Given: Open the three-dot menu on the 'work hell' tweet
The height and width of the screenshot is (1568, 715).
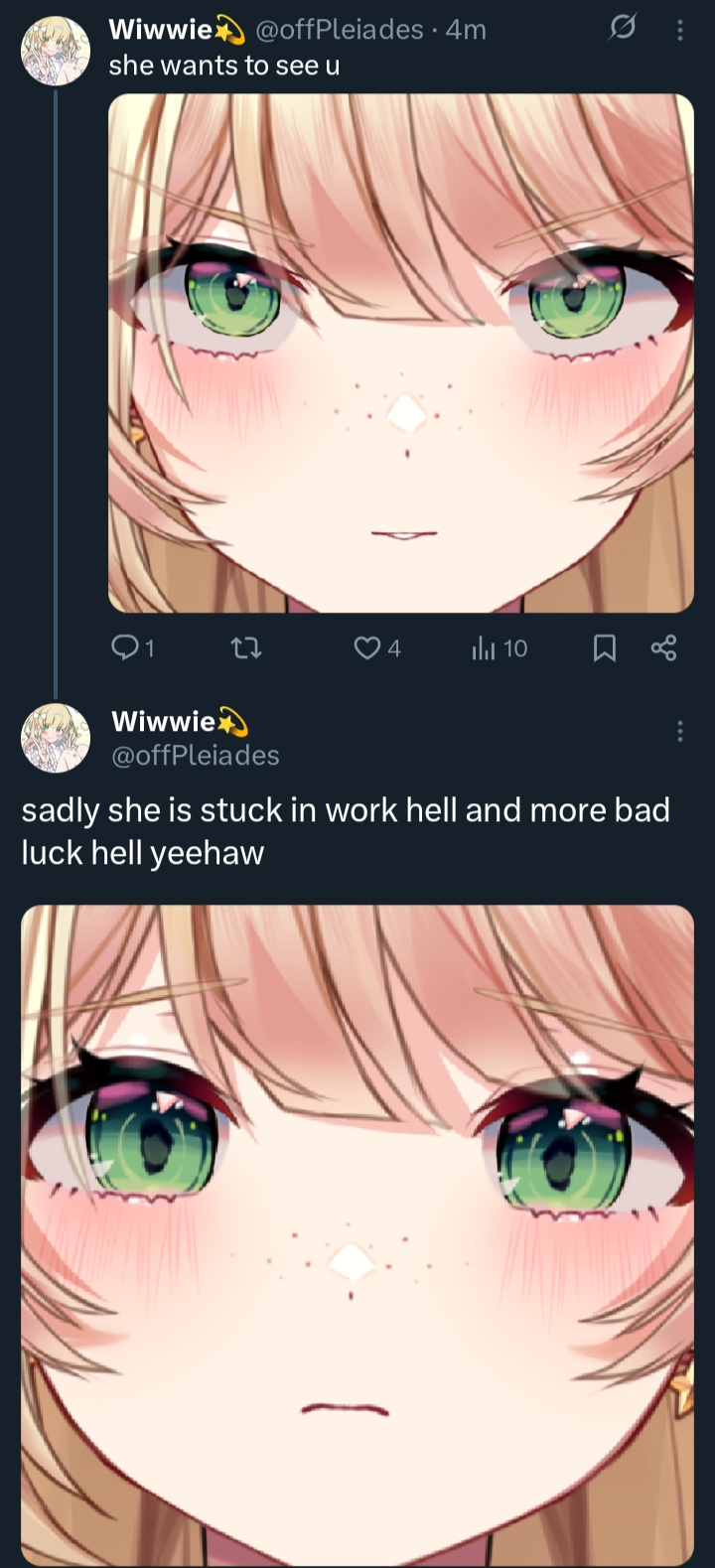Looking at the screenshot, I should pos(679,732).
